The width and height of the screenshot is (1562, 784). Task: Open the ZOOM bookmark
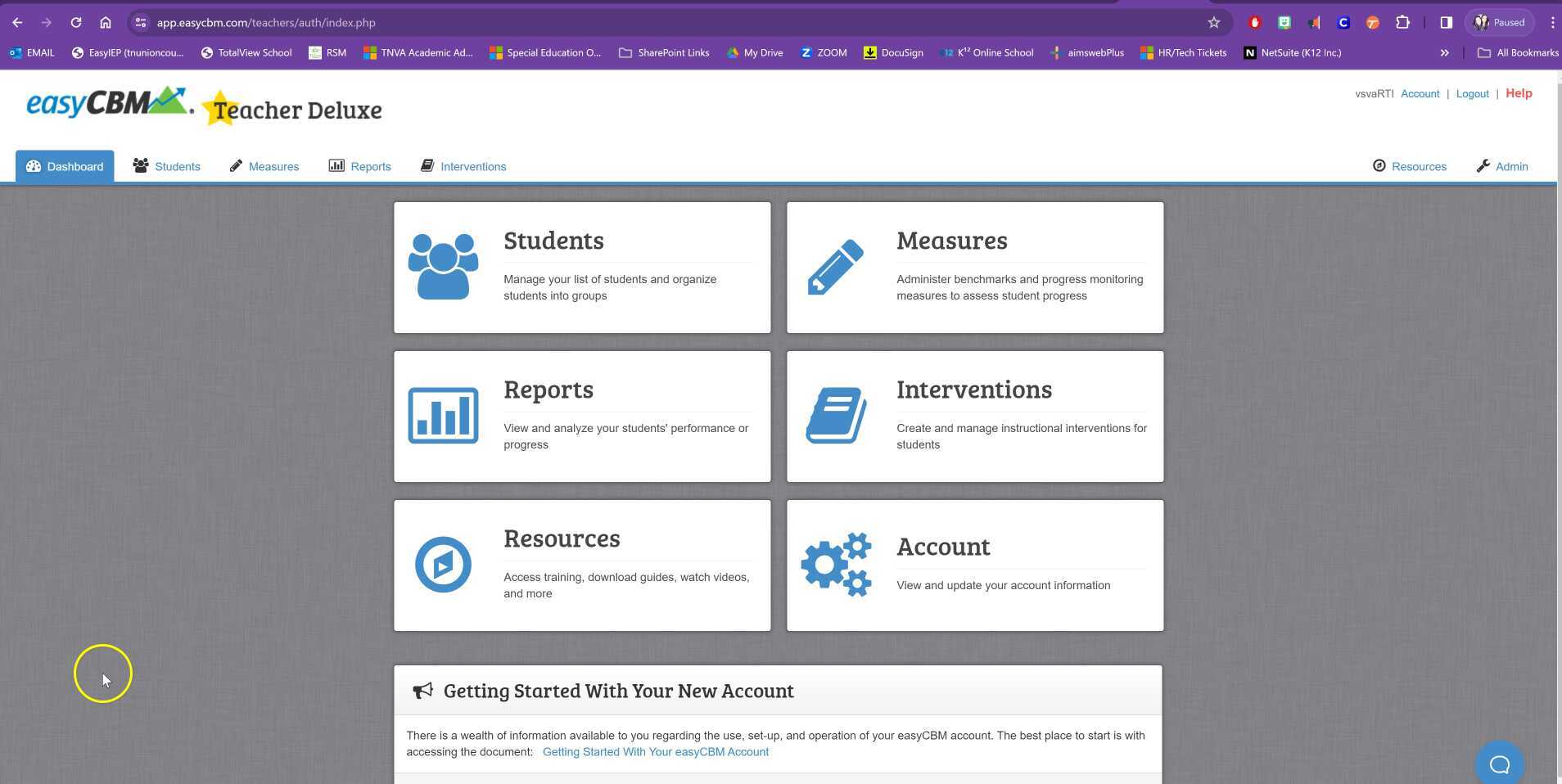823,52
